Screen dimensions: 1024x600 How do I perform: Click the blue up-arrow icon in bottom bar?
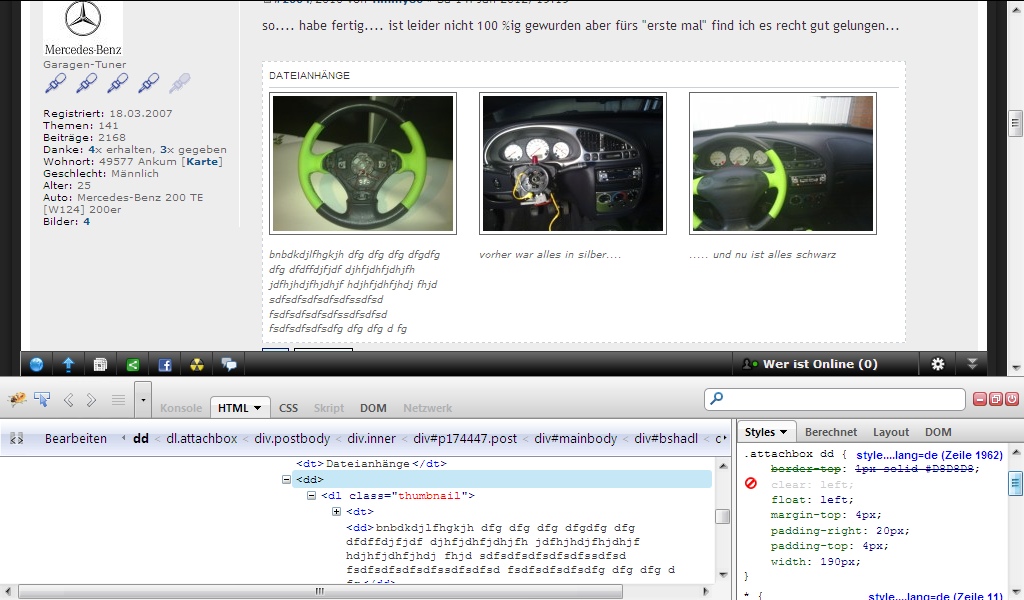[x=69, y=365]
